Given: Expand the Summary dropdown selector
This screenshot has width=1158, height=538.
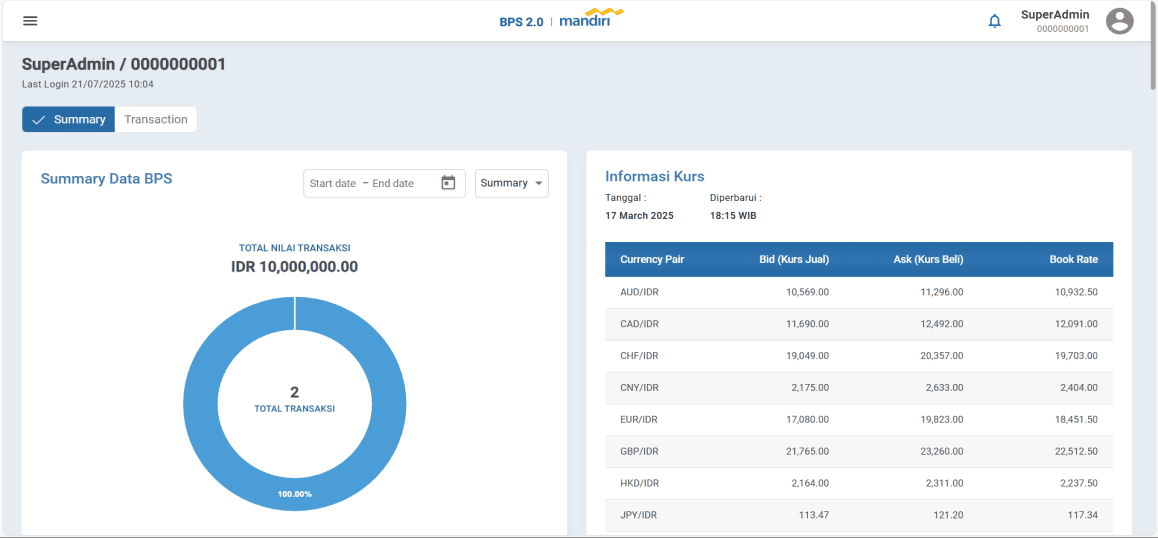Looking at the screenshot, I should (512, 183).
